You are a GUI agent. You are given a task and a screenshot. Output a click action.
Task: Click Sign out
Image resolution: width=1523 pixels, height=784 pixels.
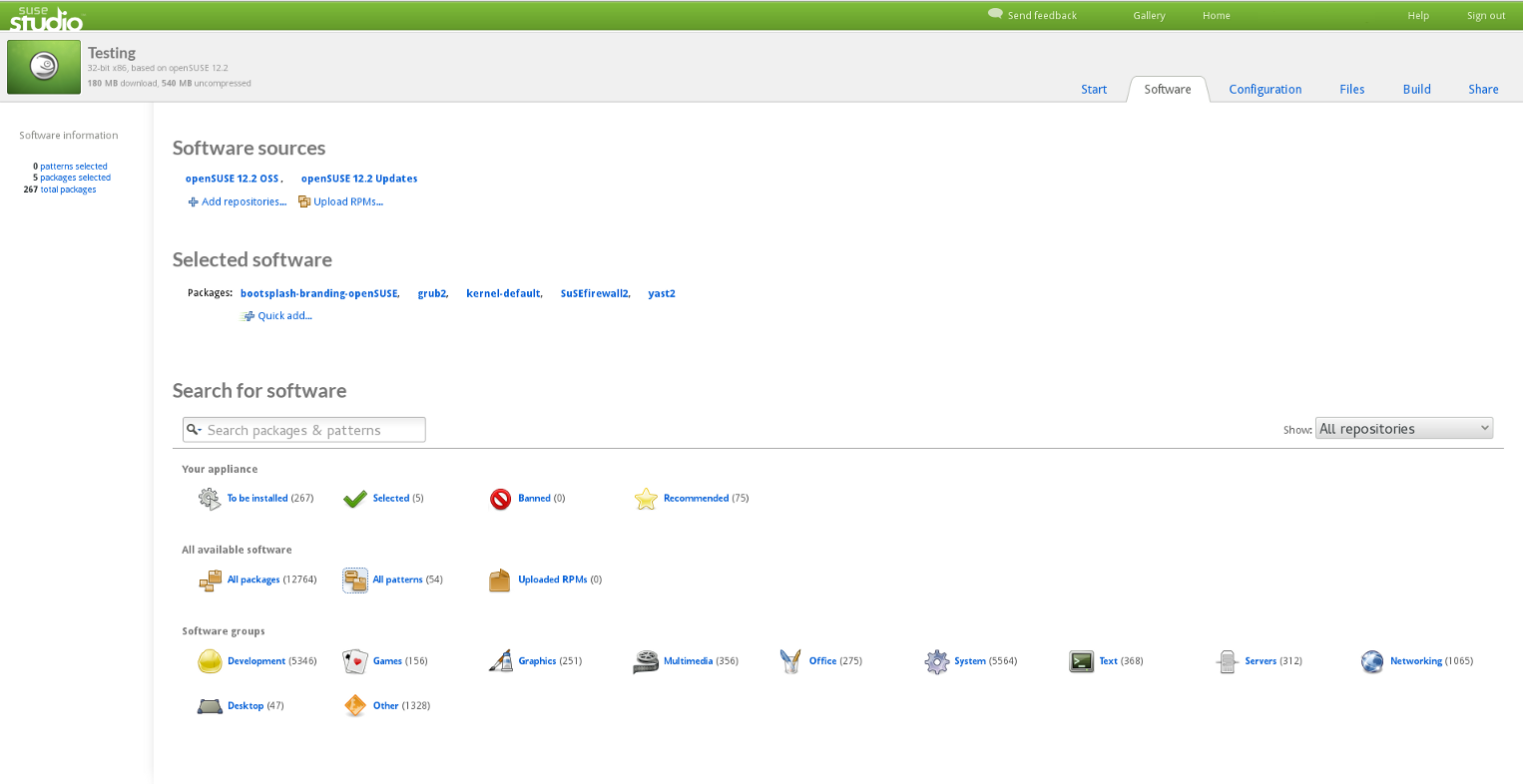[1486, 16]
